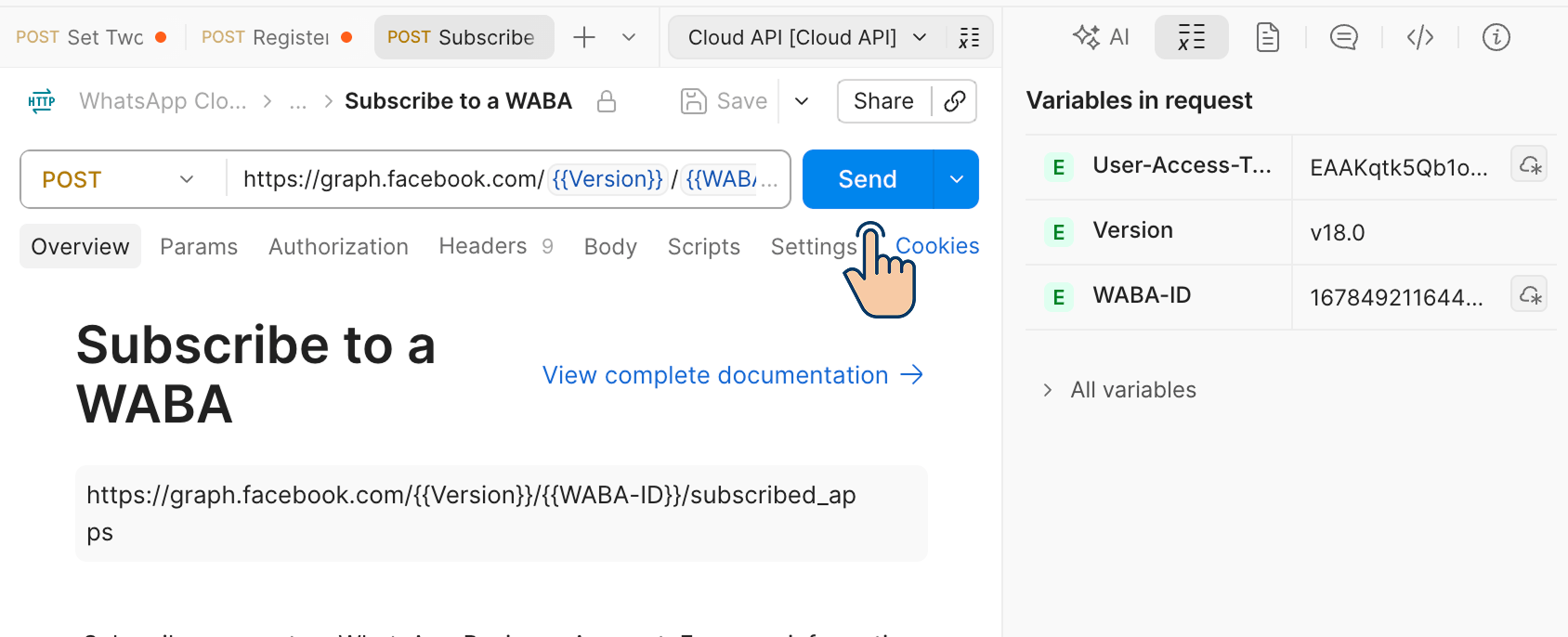1568x637 pixels.
Task: Click the Send button
Action: (x=868, y=179)
